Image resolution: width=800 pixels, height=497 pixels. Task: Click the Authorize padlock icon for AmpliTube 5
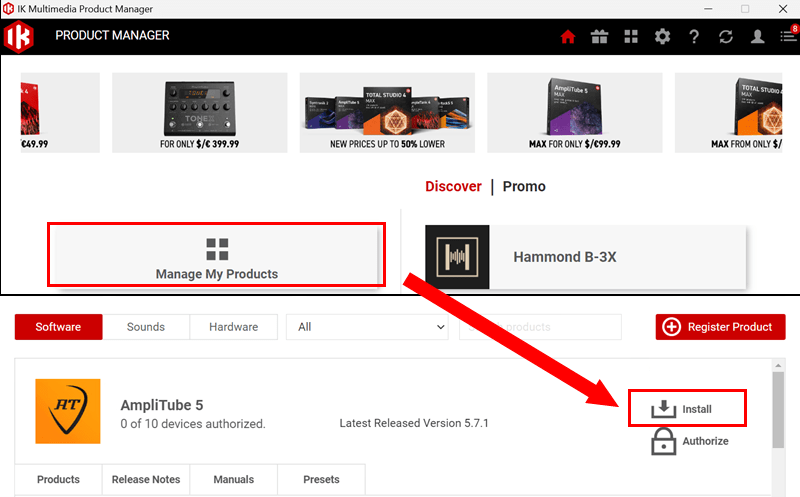[663, 441]
